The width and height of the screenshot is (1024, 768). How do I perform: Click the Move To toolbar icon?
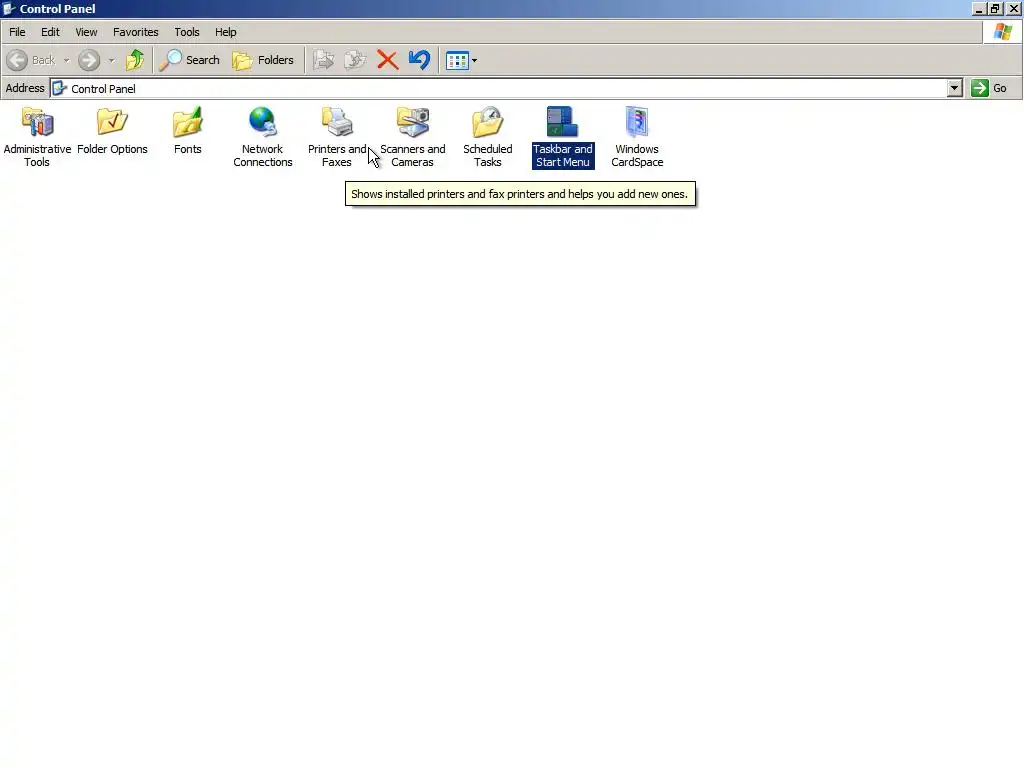pyautogui.click(x=323, y=60)
